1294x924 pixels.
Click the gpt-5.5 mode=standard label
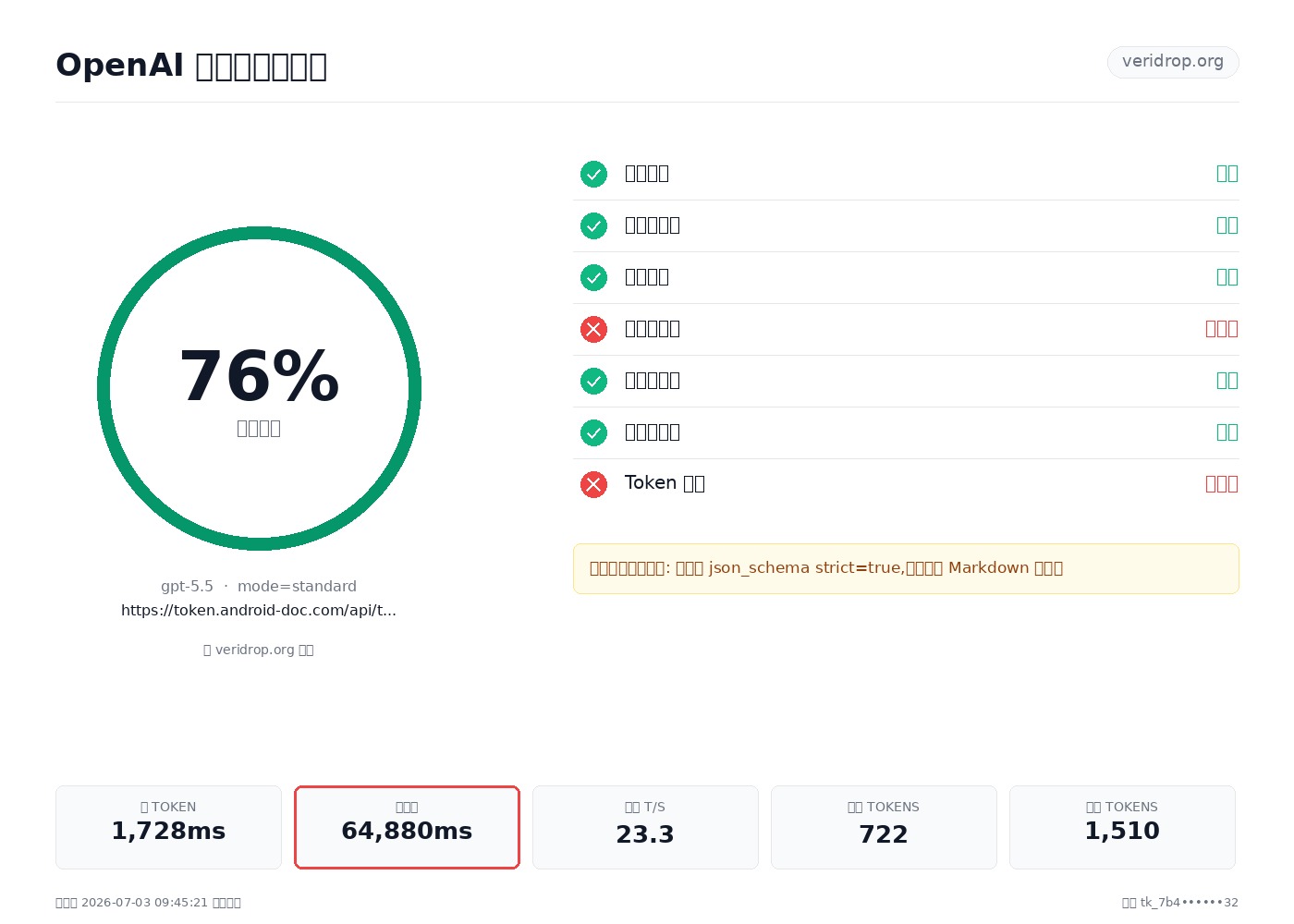pos(259,586)
